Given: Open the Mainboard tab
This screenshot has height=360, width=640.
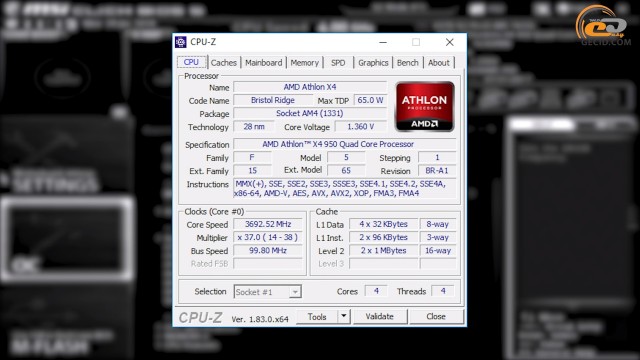Looking at the screenshot, I should [x=264, y=63].
